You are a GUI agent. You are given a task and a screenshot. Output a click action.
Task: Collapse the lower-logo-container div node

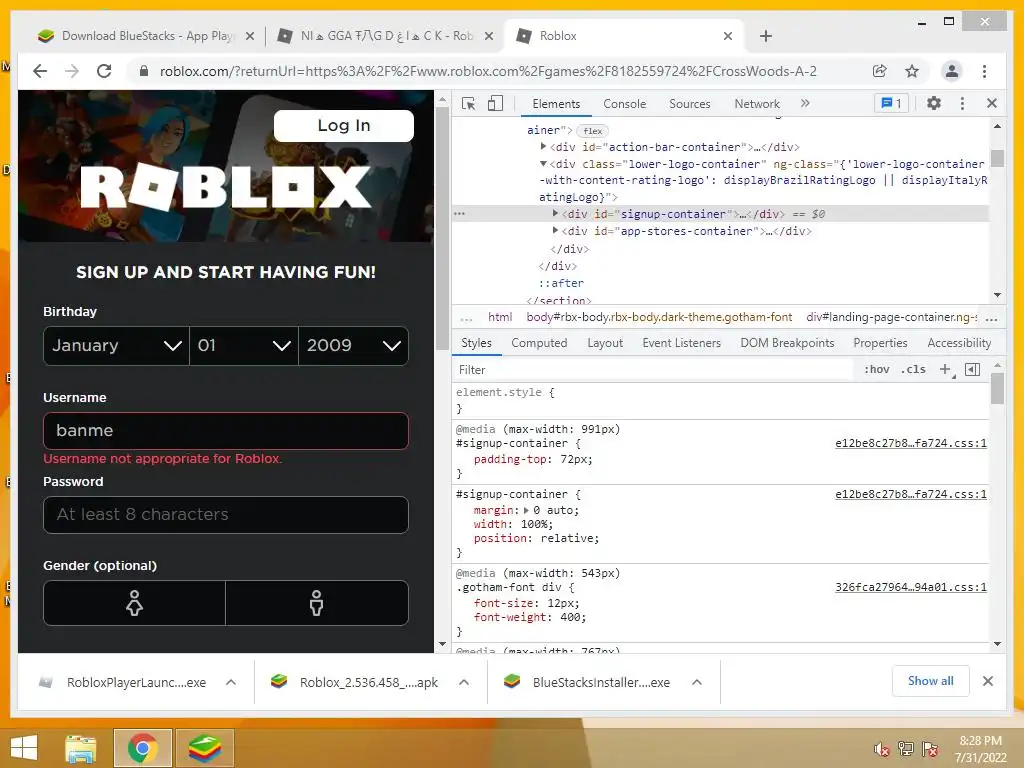pyautogui.click(x=543, y=163)
